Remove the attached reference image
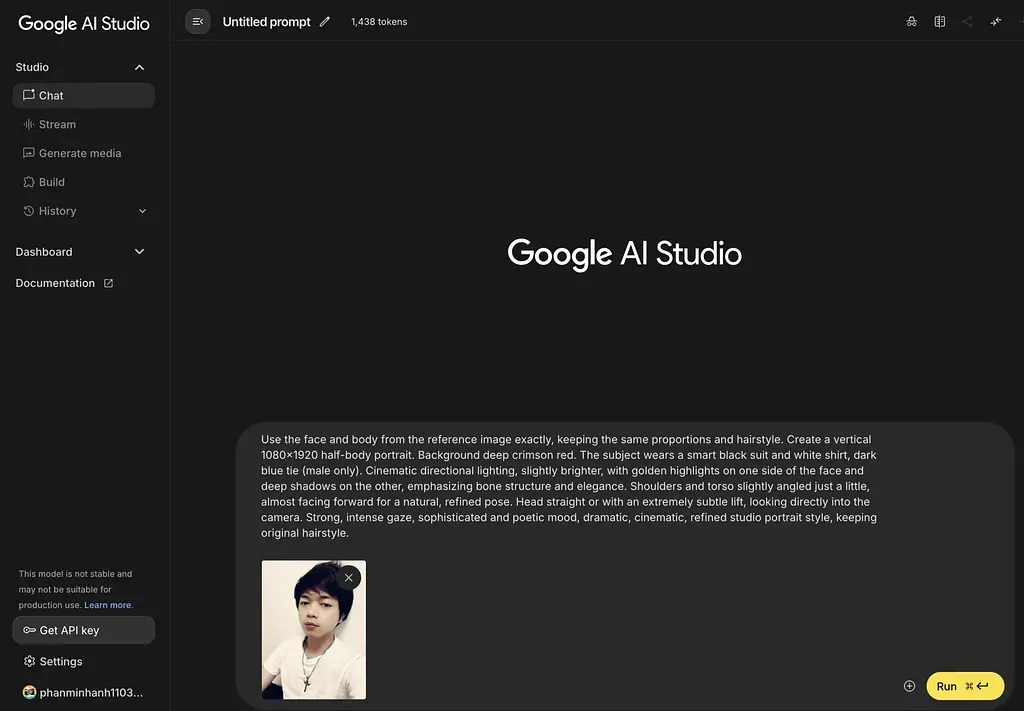Viewport: 1024px width, 711px height. [348, 577]
